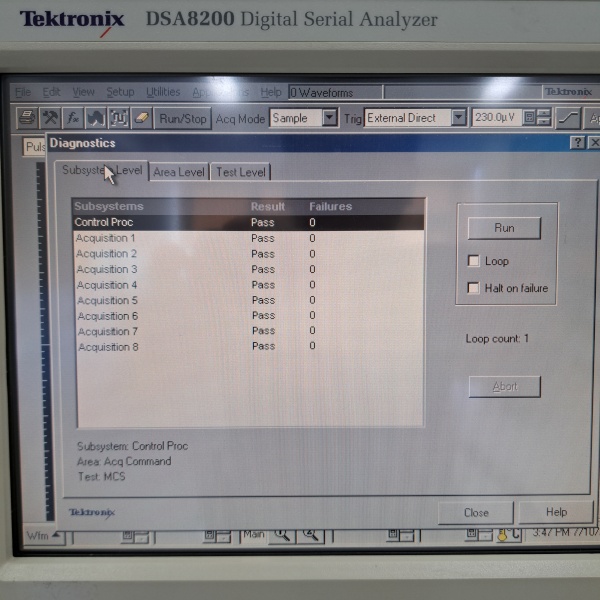Select the Acquisition 4 row

pos(248,285)
